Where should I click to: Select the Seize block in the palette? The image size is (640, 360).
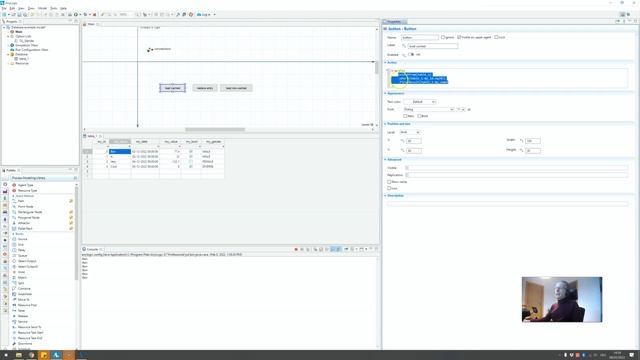(x=21, y=311)
